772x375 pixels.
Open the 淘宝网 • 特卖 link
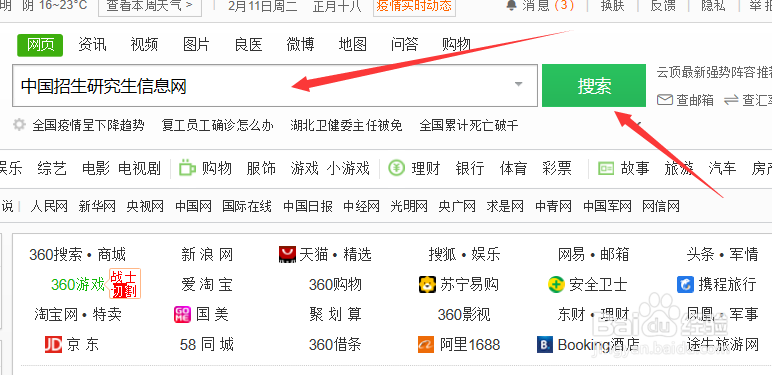pyautogui.click(x=77, y=314)
